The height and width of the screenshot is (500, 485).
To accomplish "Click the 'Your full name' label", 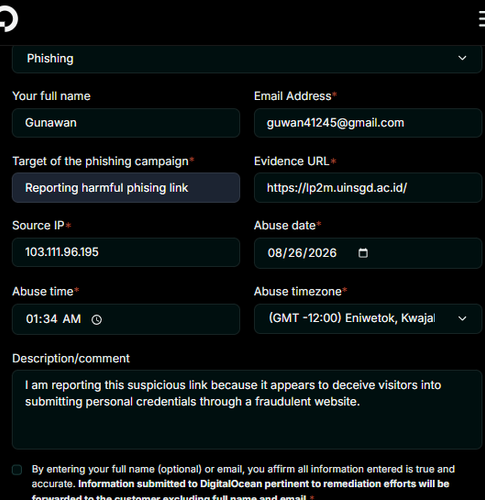I will 51,96.
